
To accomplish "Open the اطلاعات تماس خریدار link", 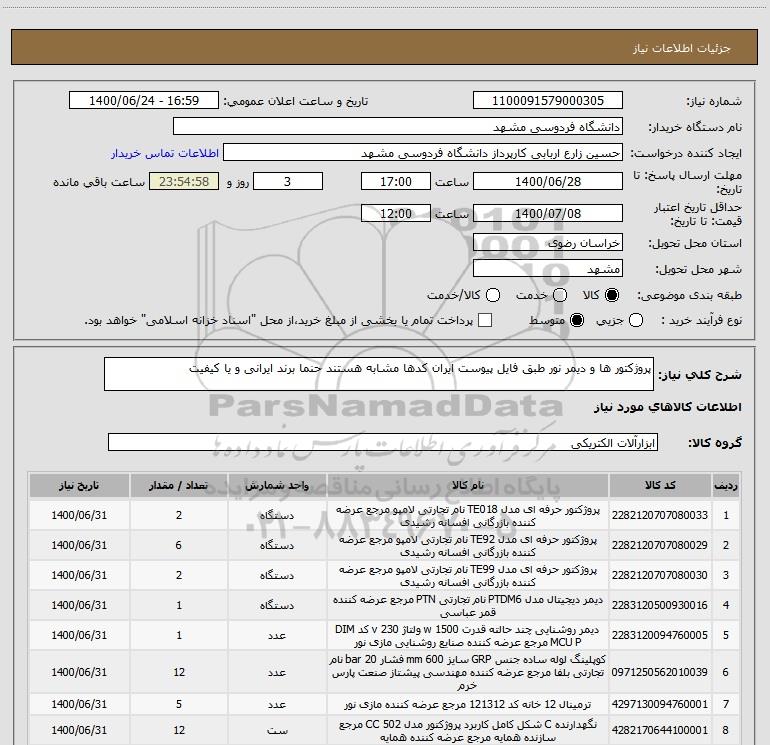I will 165,153.
